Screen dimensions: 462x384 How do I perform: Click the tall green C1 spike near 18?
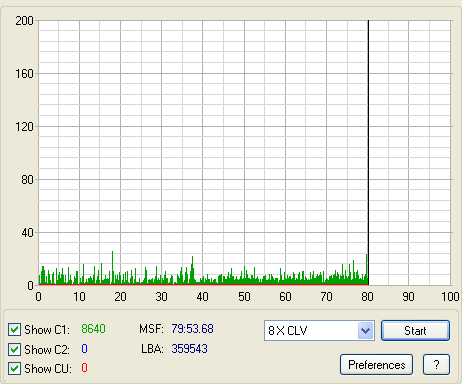click(112, 267)
